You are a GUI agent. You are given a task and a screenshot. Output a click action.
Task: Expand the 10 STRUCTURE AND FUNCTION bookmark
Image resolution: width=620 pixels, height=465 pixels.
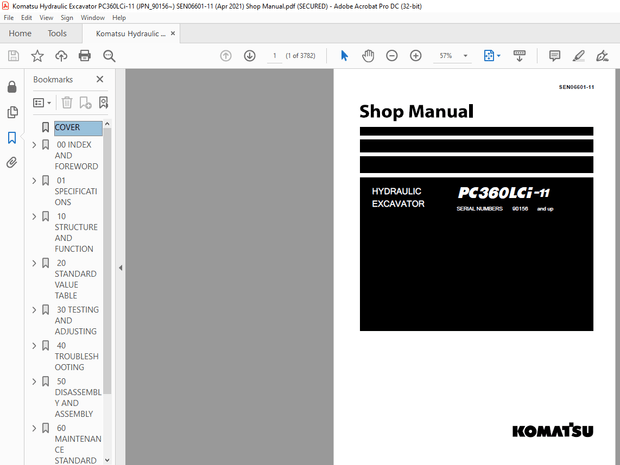[34, 217]
